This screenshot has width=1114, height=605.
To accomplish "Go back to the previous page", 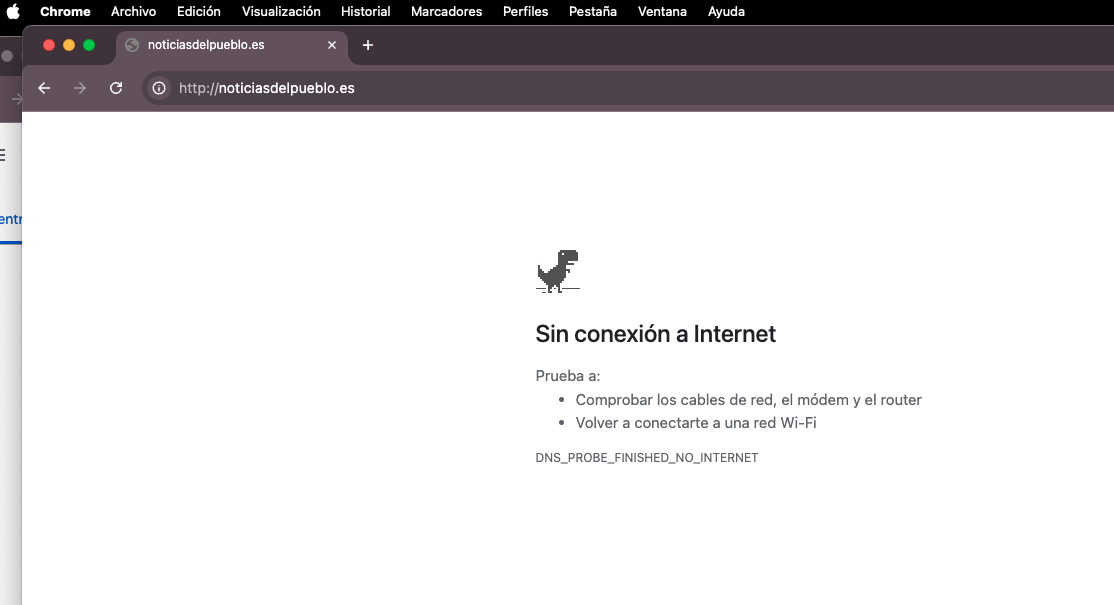I will click(44, 88).
